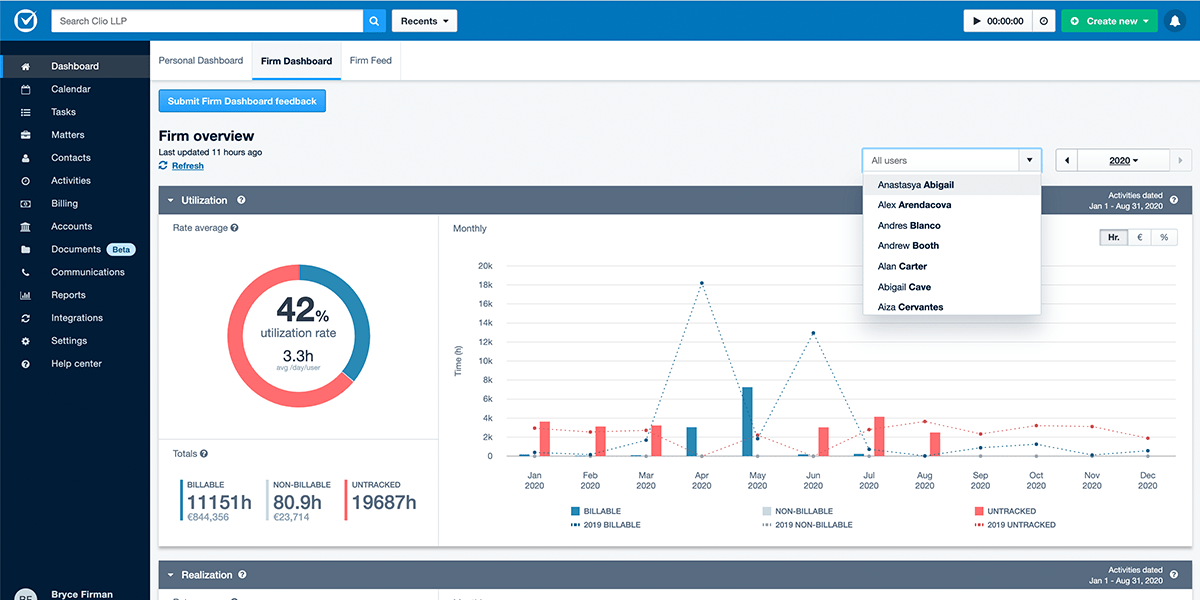Click the Calendar icon in sidebar
Screen dimensions: 1200x600
coord(26,89)
